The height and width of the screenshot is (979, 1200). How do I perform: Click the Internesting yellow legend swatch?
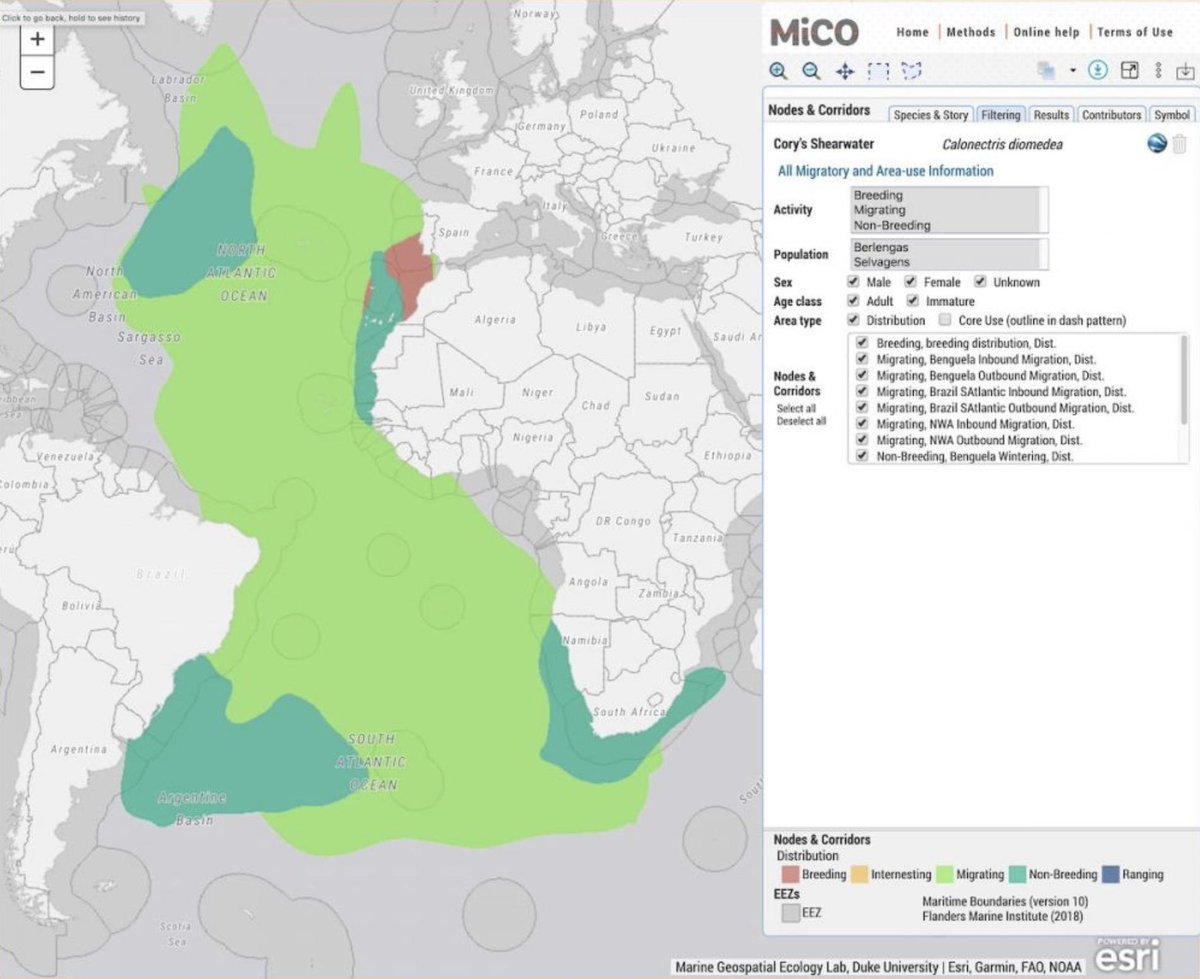click(x=859, y=874)
